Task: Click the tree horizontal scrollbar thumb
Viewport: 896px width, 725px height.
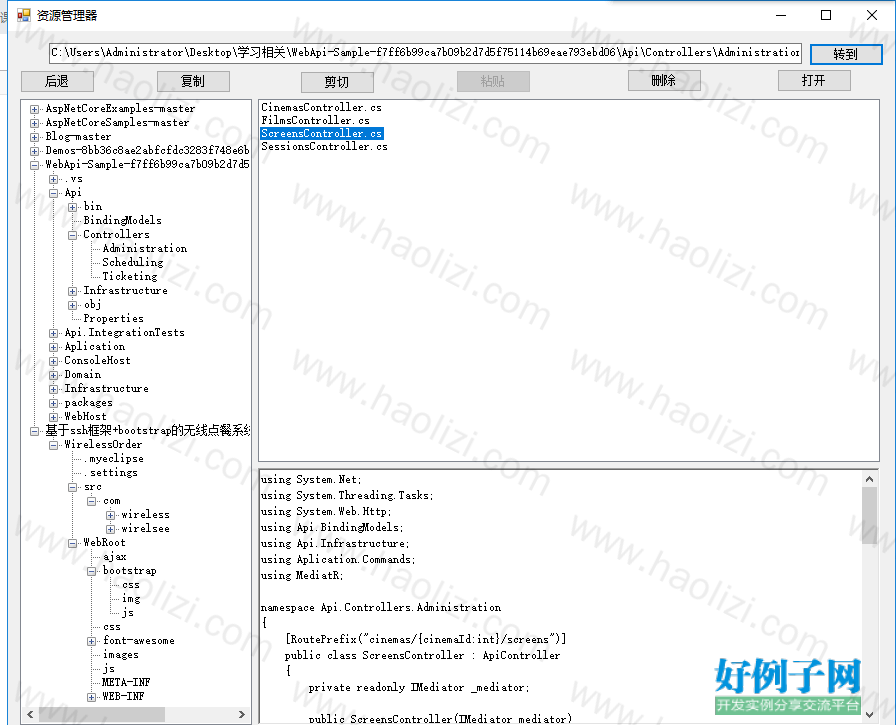Action: point(101,715)
